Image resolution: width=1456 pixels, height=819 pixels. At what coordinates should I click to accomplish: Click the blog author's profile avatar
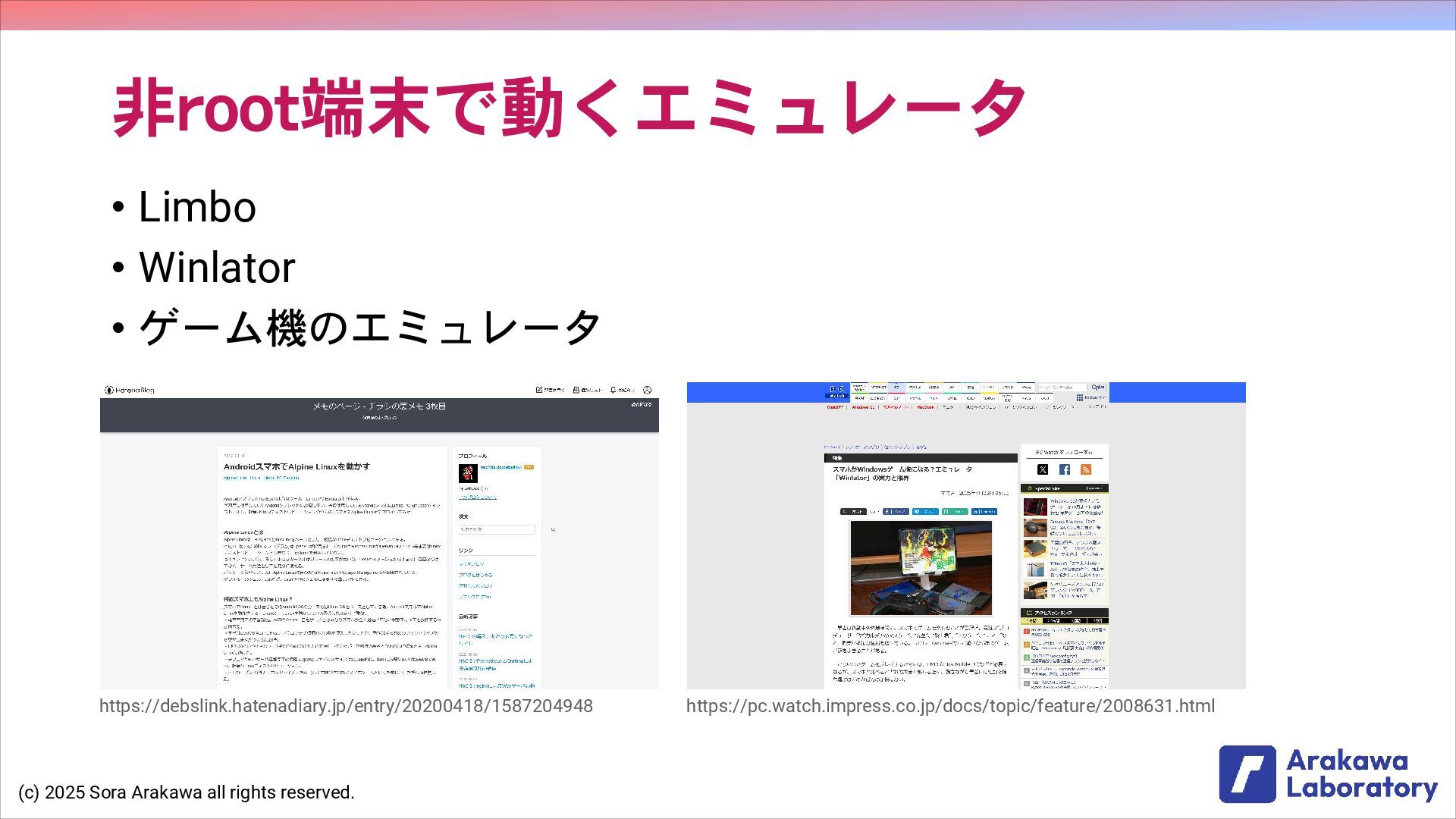click(468, 473)
